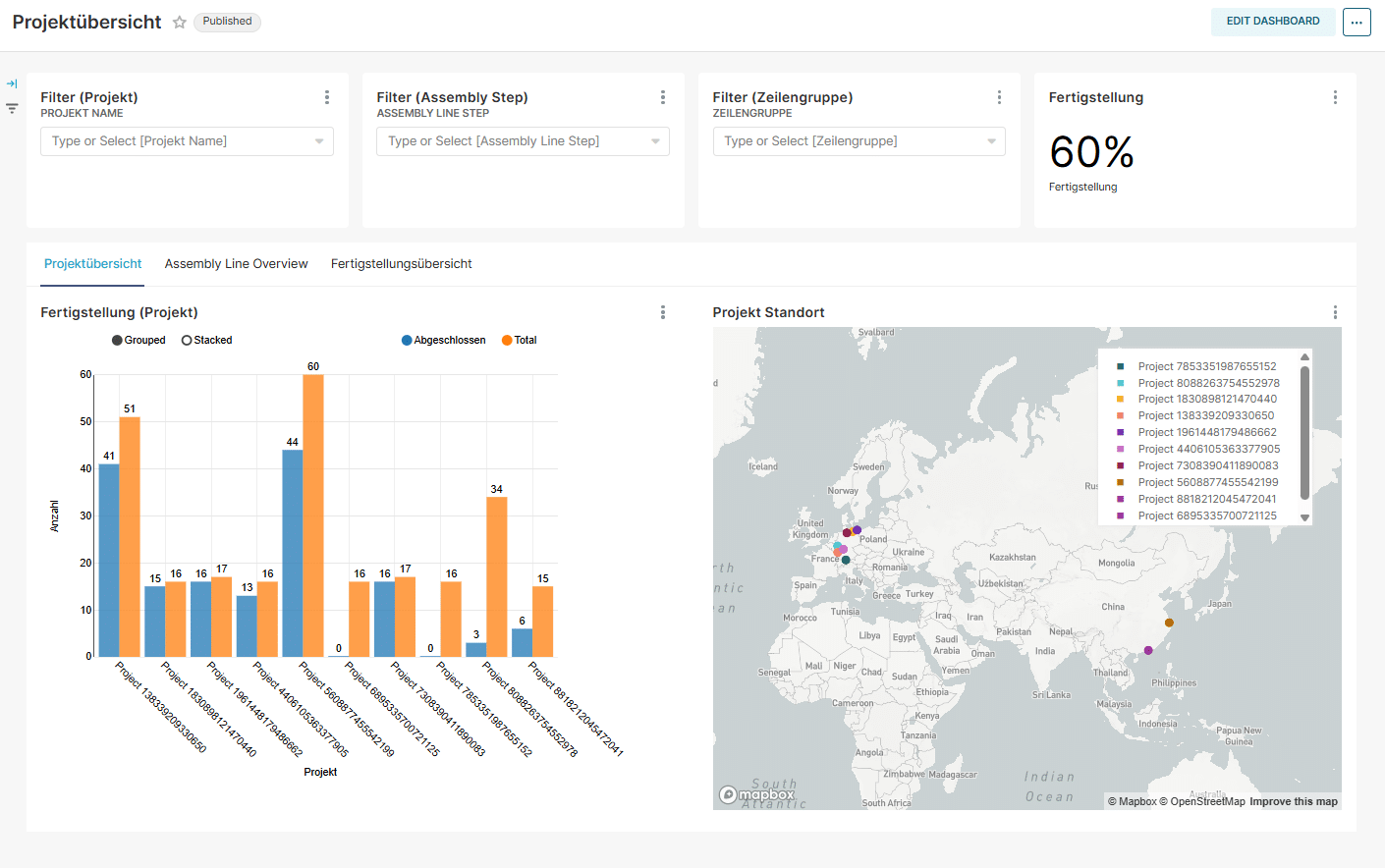
Task: Open Filter (Assembly Step) kebab menu
Action: (663, 97)
